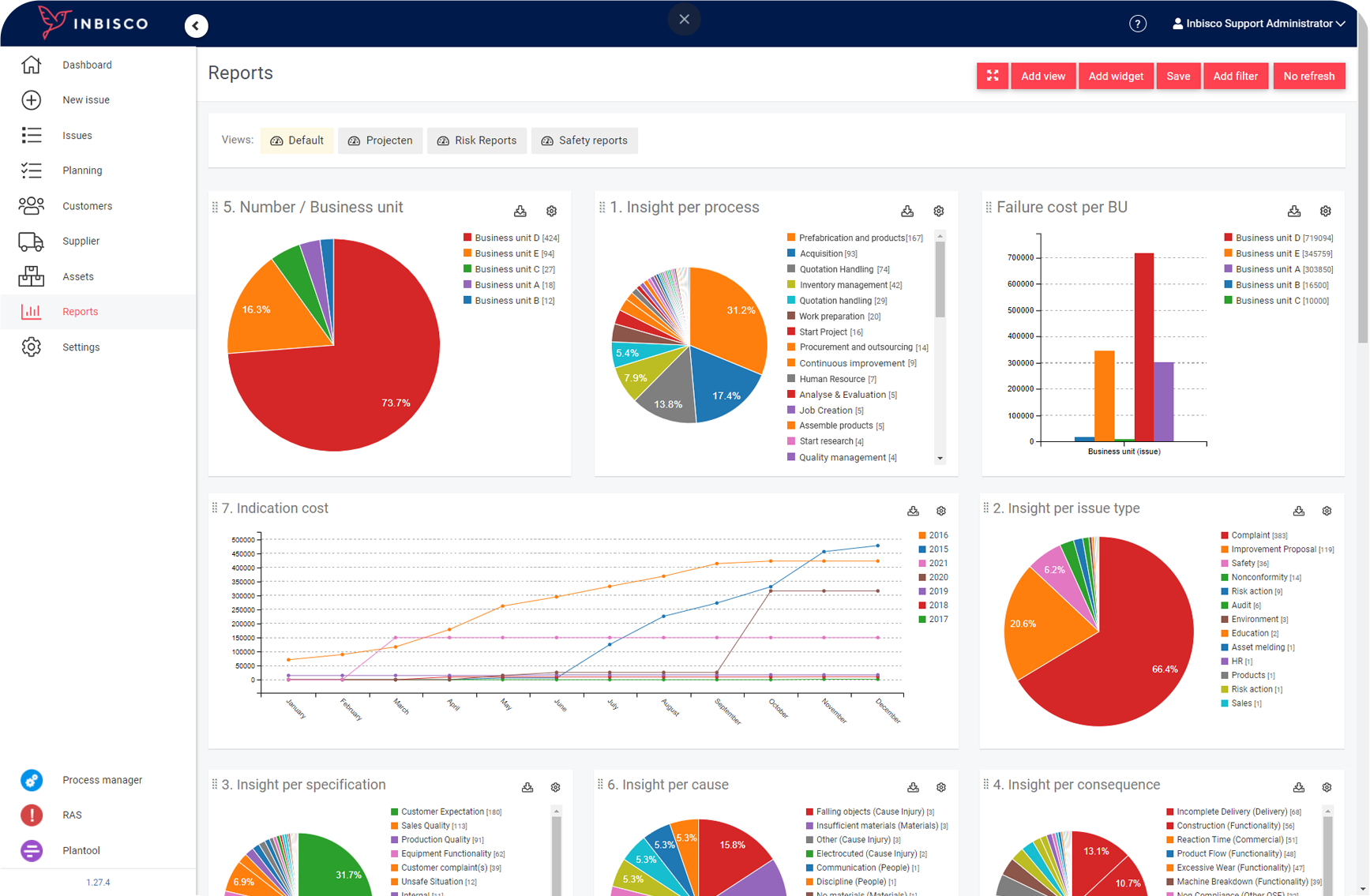
Task: Click the RAS exclamation icon
Action: 32,815
